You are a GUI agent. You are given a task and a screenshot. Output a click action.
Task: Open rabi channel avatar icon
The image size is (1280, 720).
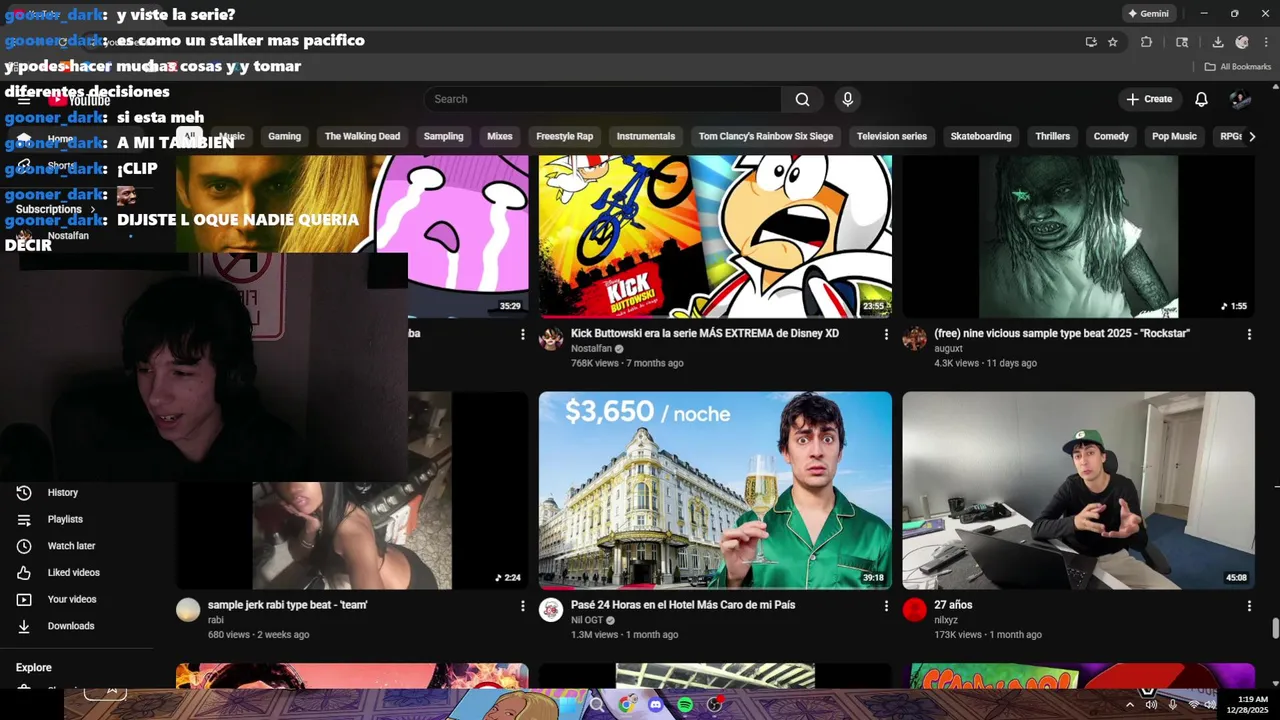click(188, 610)
